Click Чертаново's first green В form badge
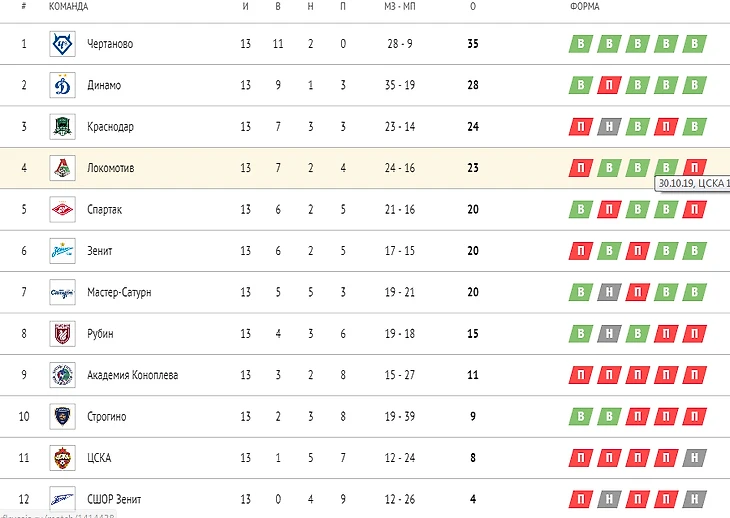The width and height of the screenshot is (730, 518). click(579, 44)
